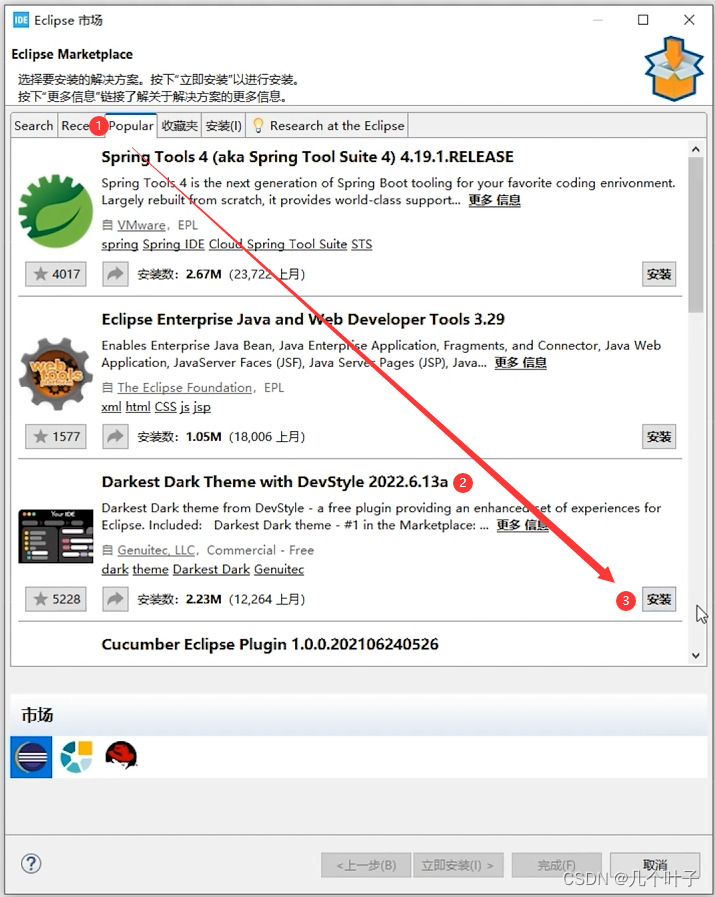Click the lightbulb icon in Research tab
Screen dimensions: 715x897
click(x=258, y=125)
